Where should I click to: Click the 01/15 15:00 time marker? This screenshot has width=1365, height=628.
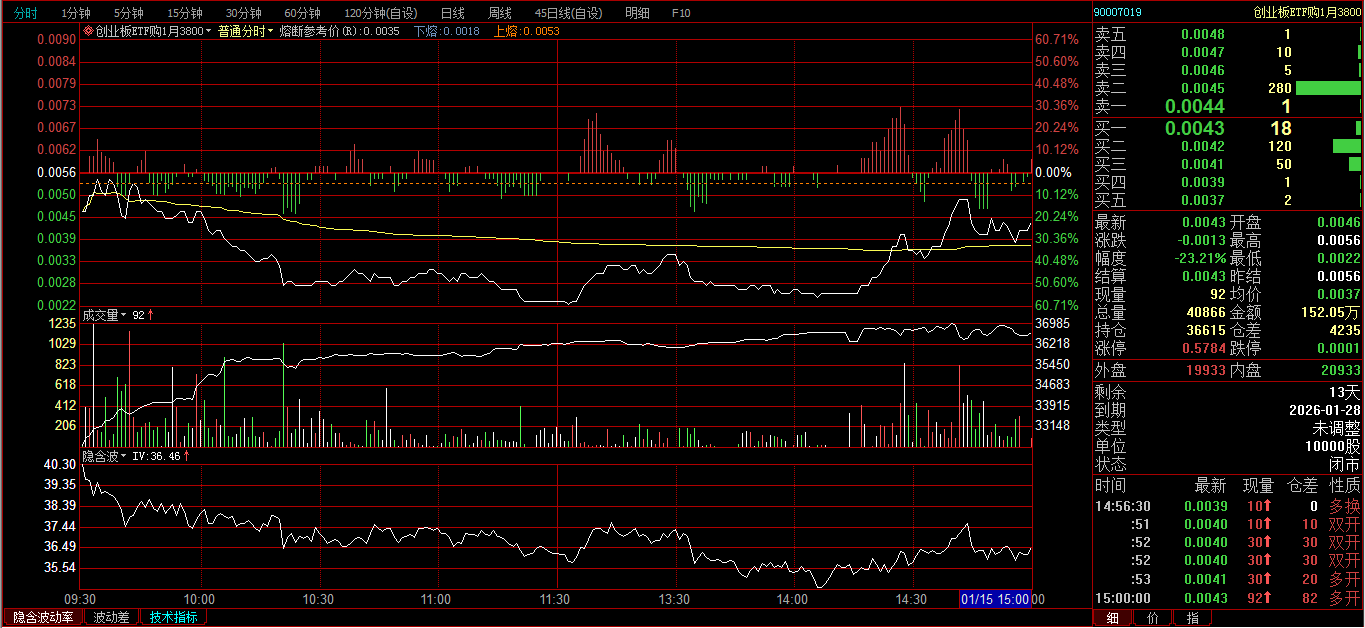(x=995, y=598)
